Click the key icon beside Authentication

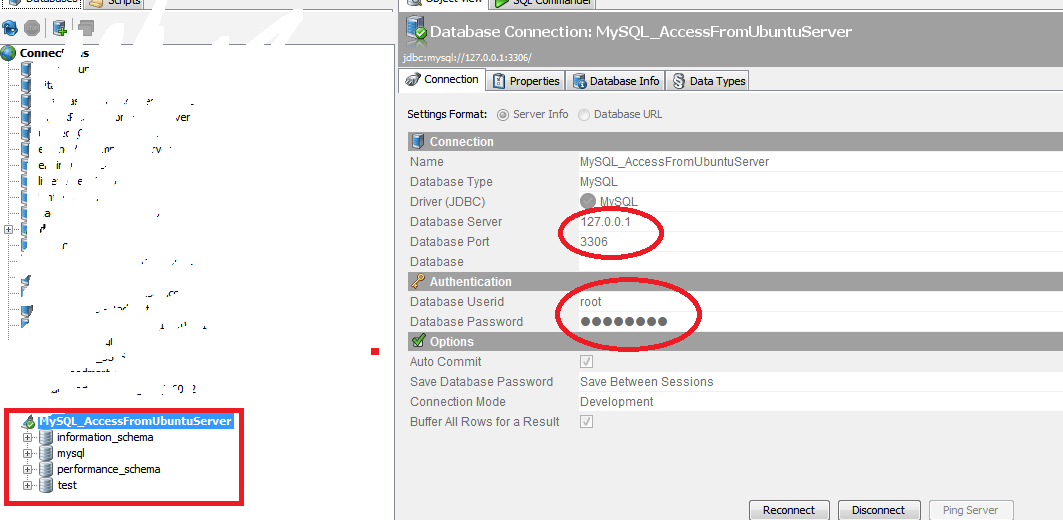(418, 281)
